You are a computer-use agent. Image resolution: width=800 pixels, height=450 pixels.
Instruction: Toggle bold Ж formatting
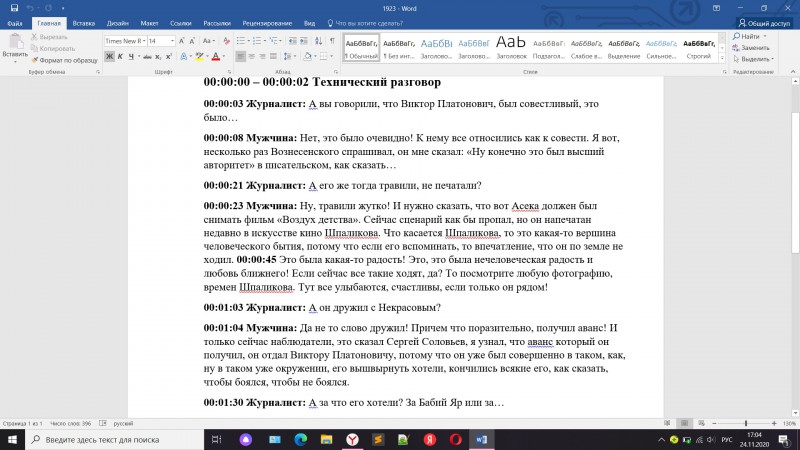[x=109, y=56]
